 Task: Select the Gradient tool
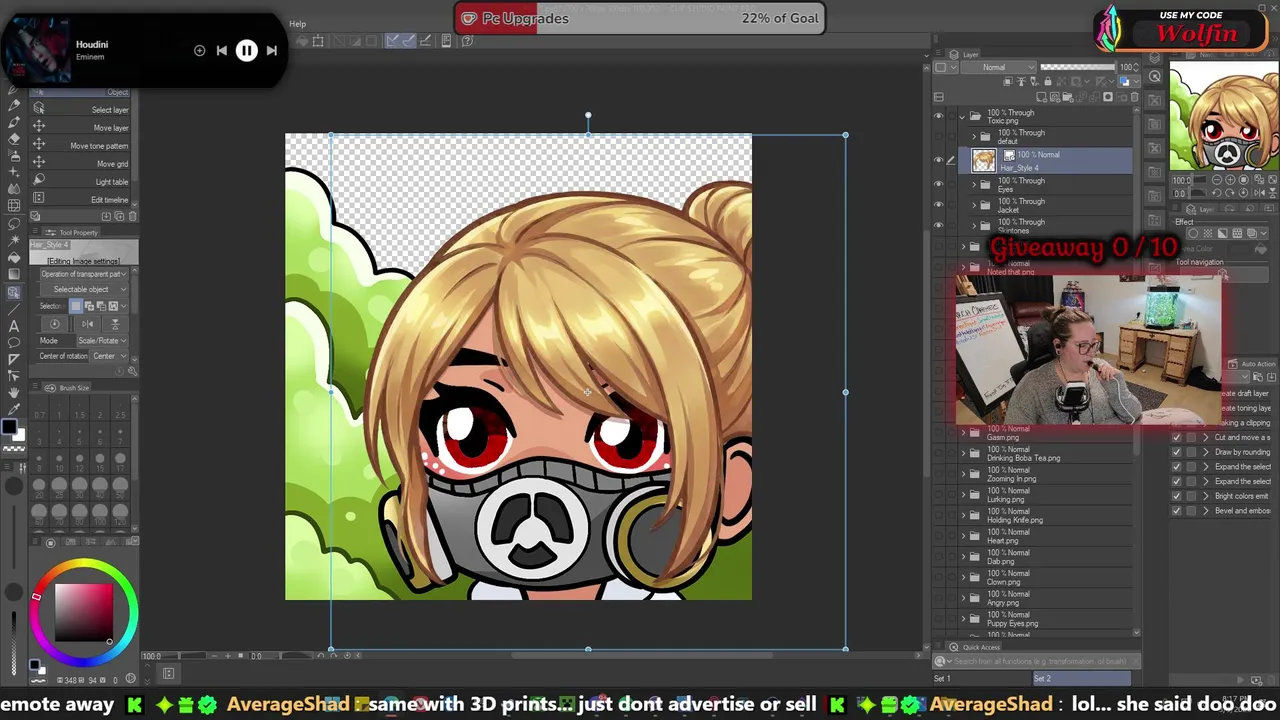14,274
